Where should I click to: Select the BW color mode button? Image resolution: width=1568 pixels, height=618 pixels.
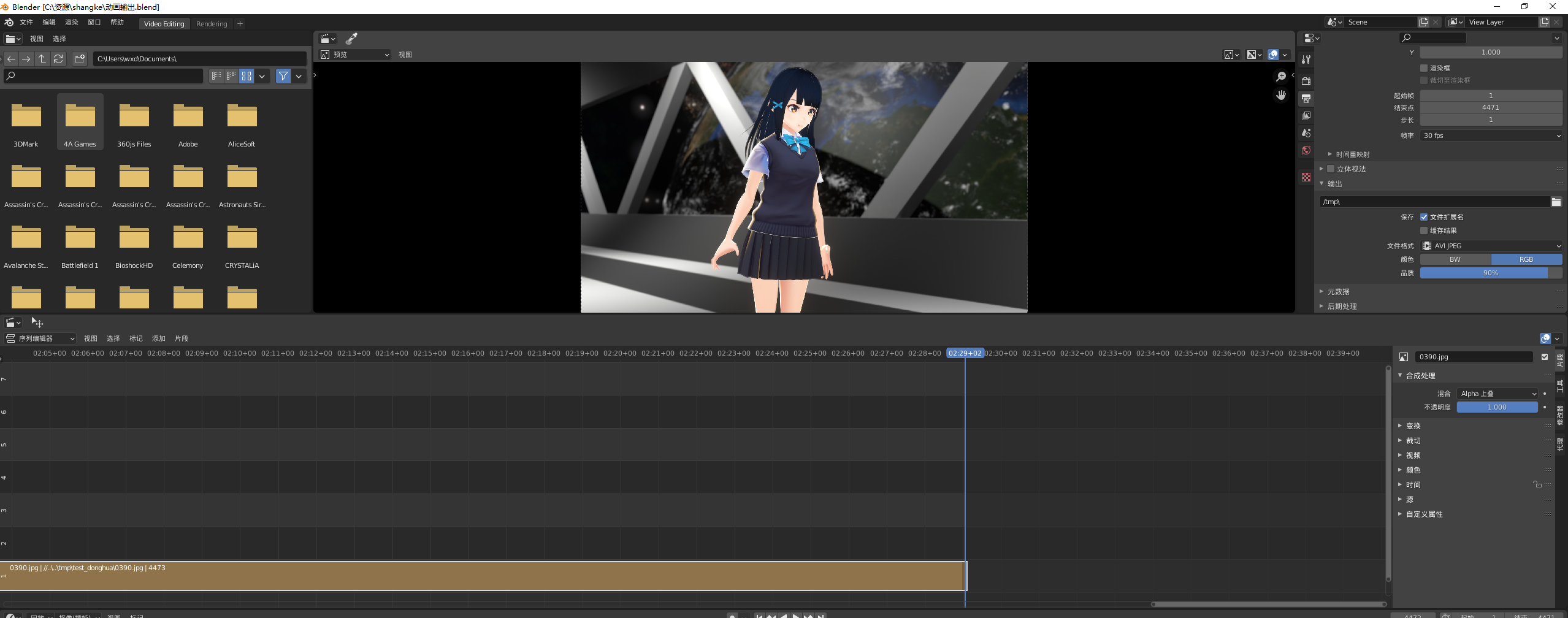click(1455, 259)
